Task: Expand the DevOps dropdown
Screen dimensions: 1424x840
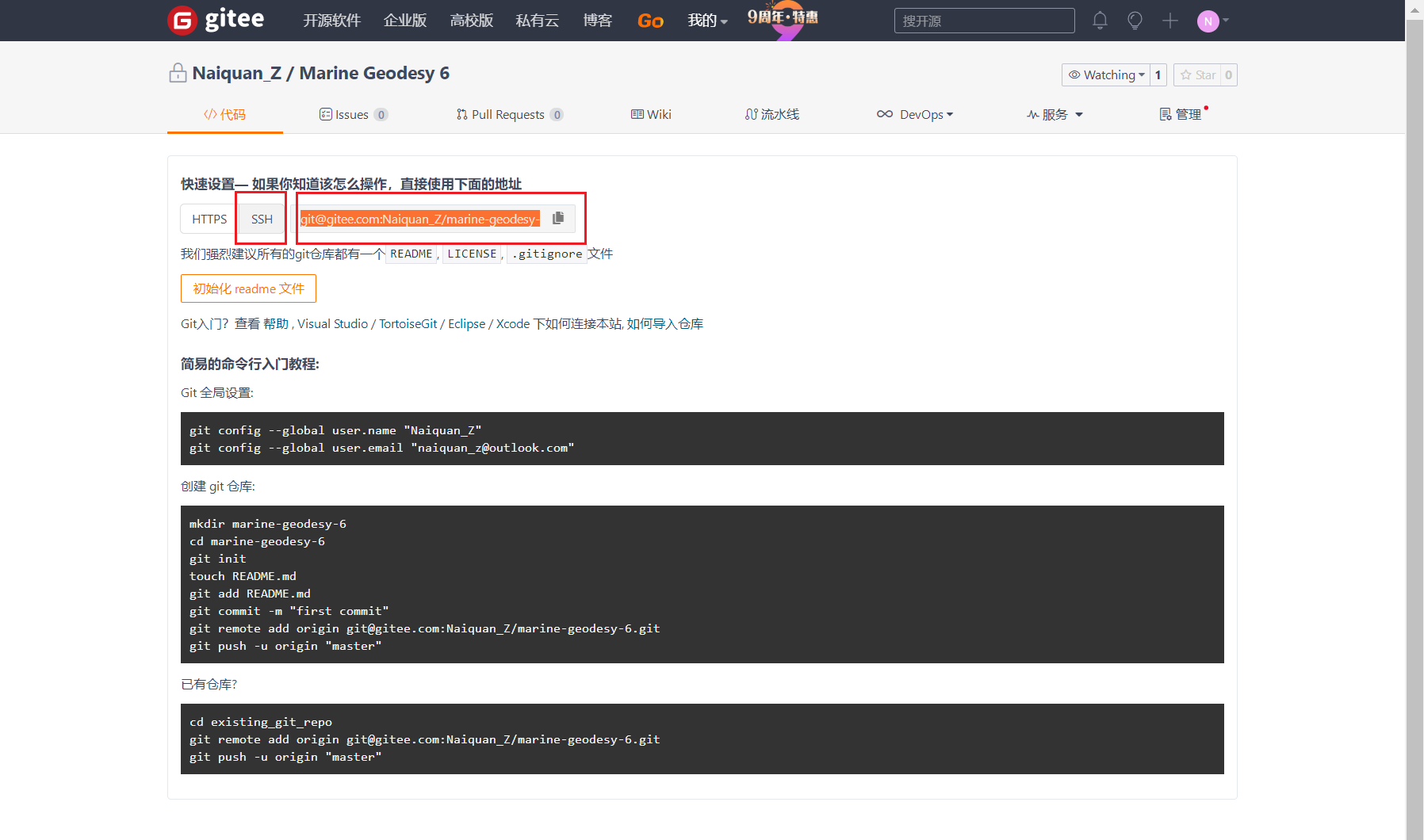Action: (x=915, y=114)
